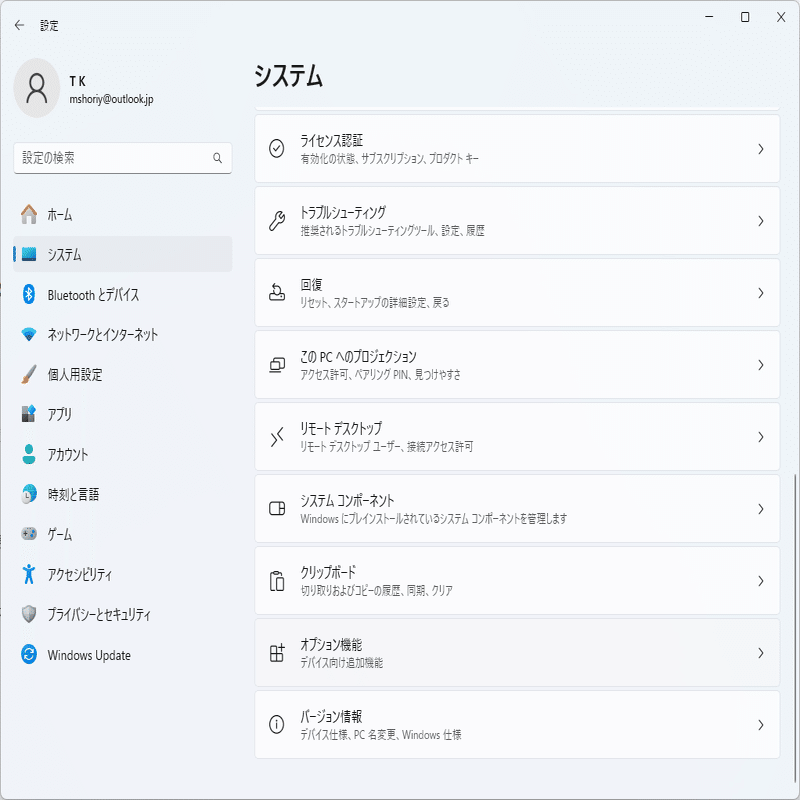Click Windows にプレインストール description text

point(434,518)
